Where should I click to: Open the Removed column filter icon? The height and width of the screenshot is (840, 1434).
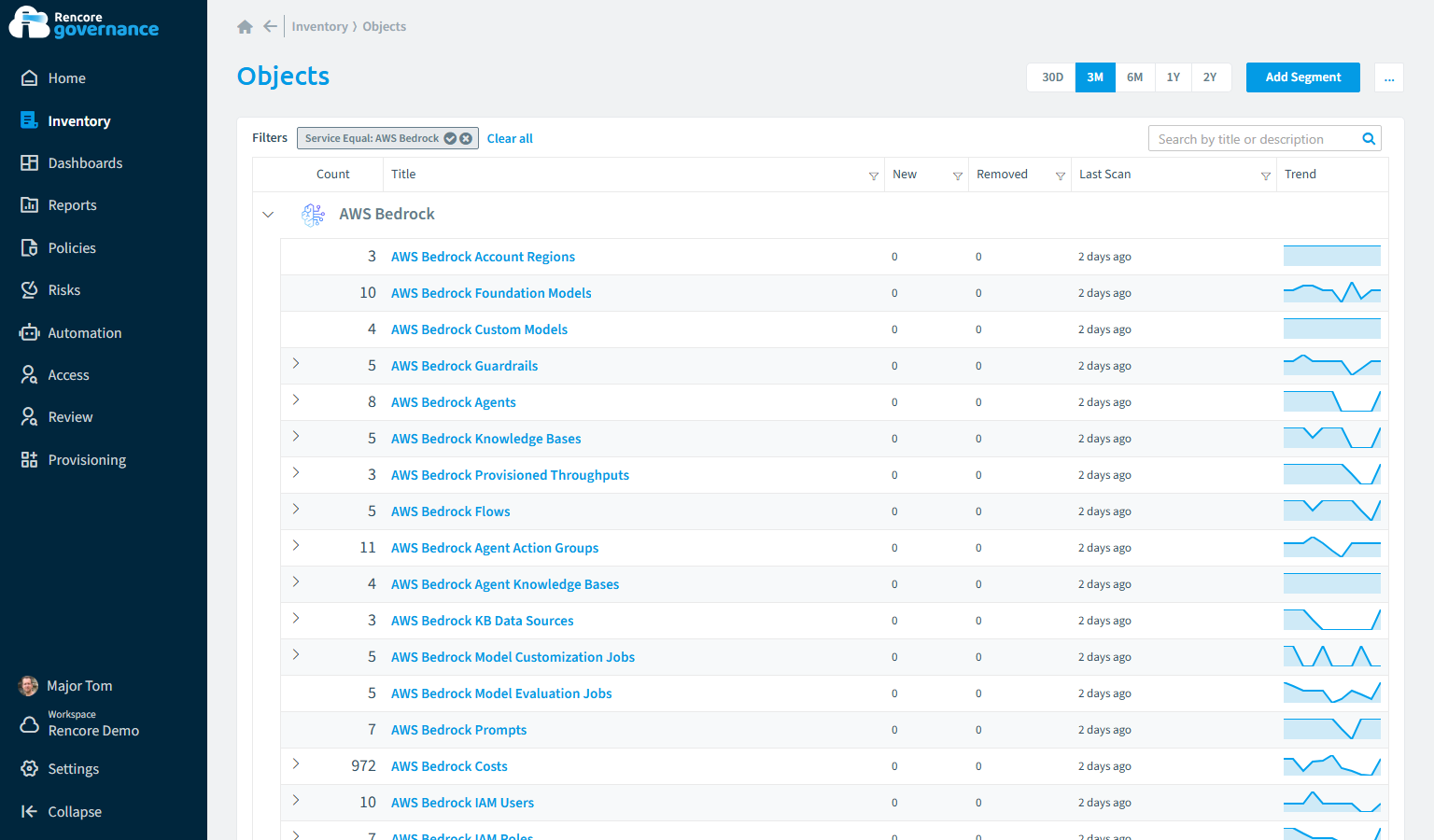1061,175
